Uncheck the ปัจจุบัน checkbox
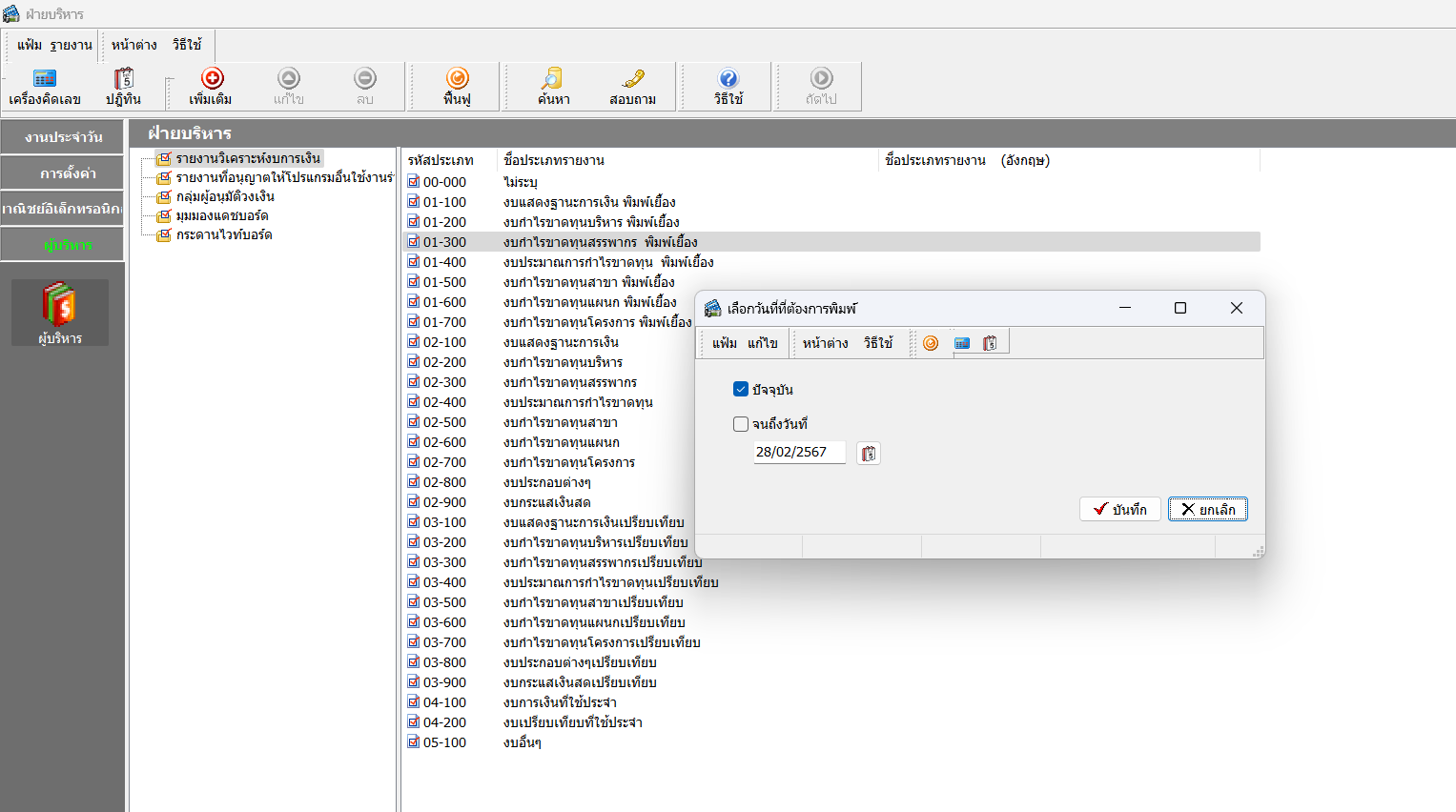Image resolution: width=1456 pixels, height=812 pixels. point(741,389)
